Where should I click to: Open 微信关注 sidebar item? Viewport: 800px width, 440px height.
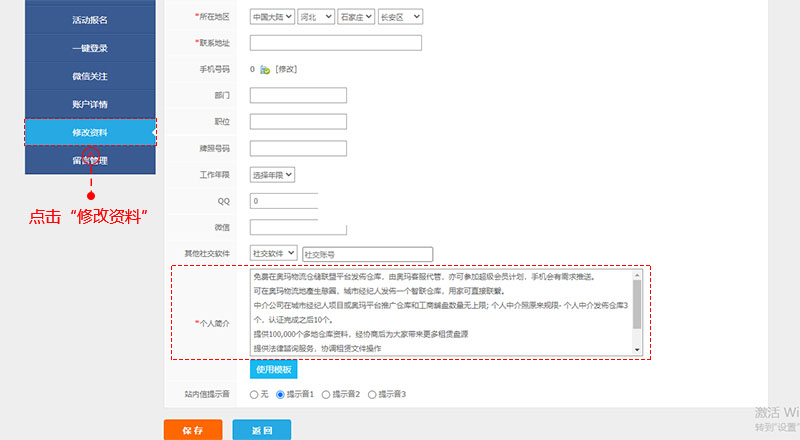click(90, 76)
